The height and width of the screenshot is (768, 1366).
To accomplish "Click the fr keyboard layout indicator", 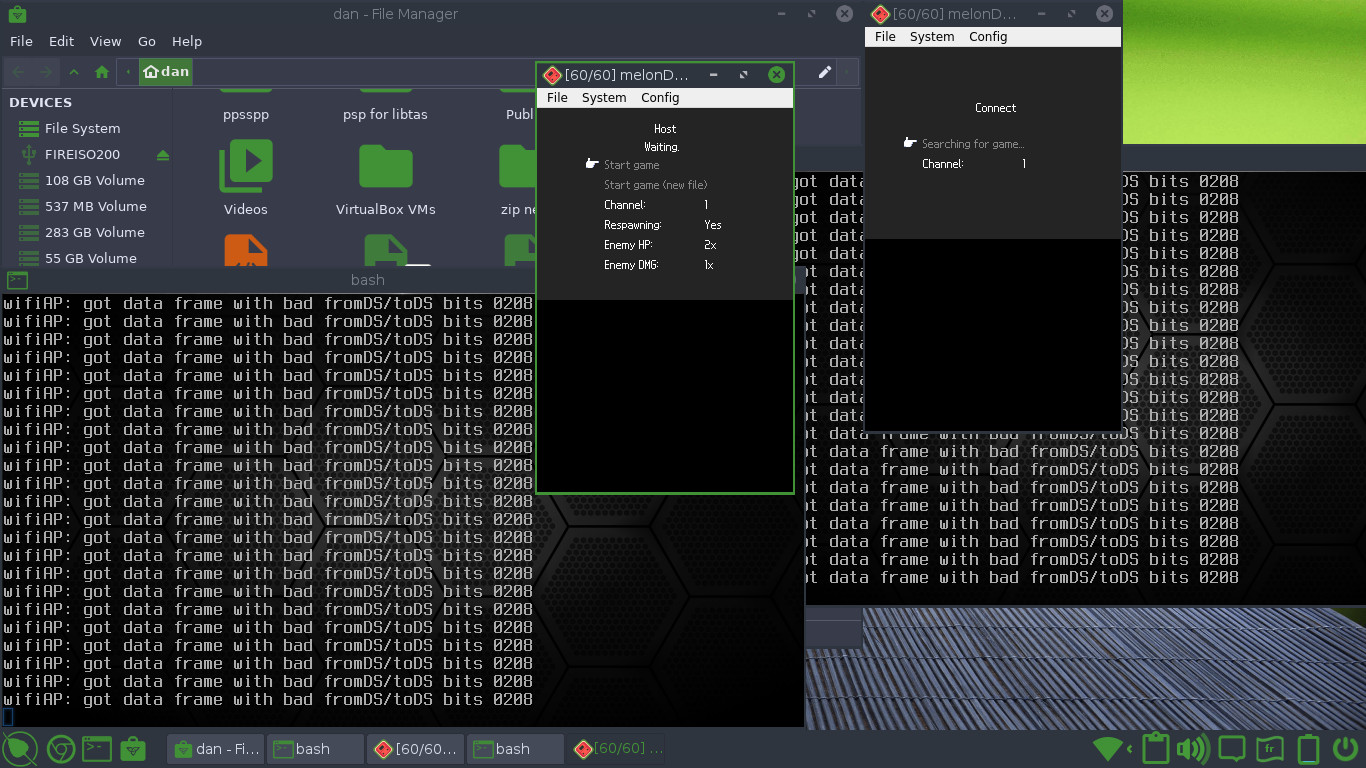I will (x=1270, y=749).
